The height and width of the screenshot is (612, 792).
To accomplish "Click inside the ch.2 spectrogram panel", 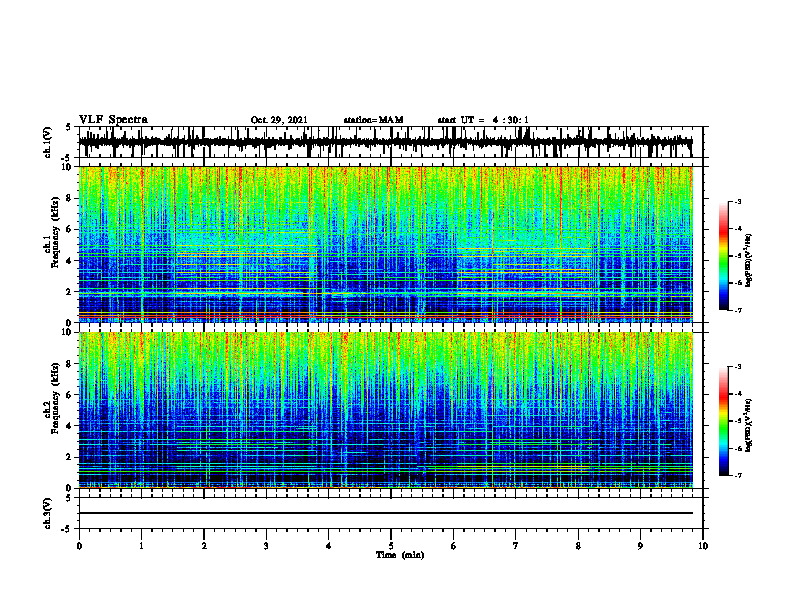I will (x=386, y=410).
